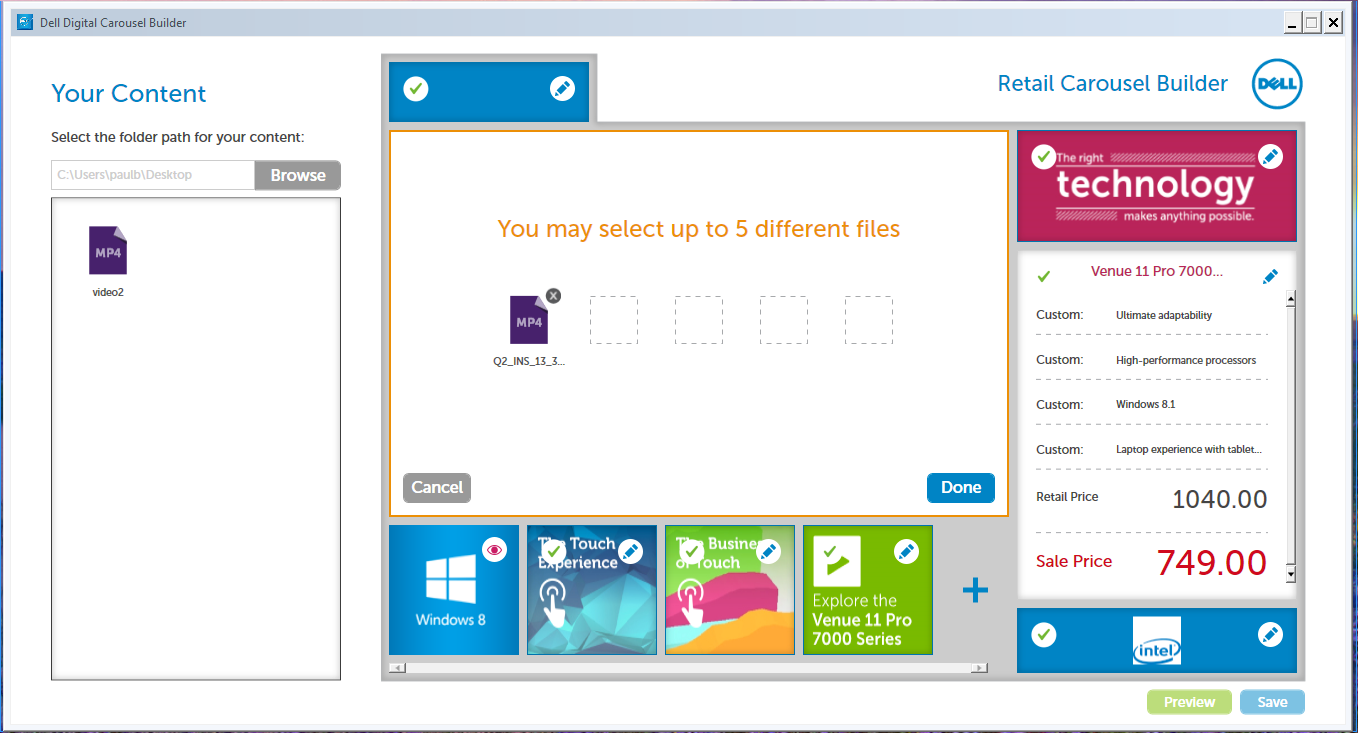Image resolution: width=1358 pixels, height=733 pixels.
Task: Edit the Intel tile using pencil icon
Action: click(x=1270, y=634)
